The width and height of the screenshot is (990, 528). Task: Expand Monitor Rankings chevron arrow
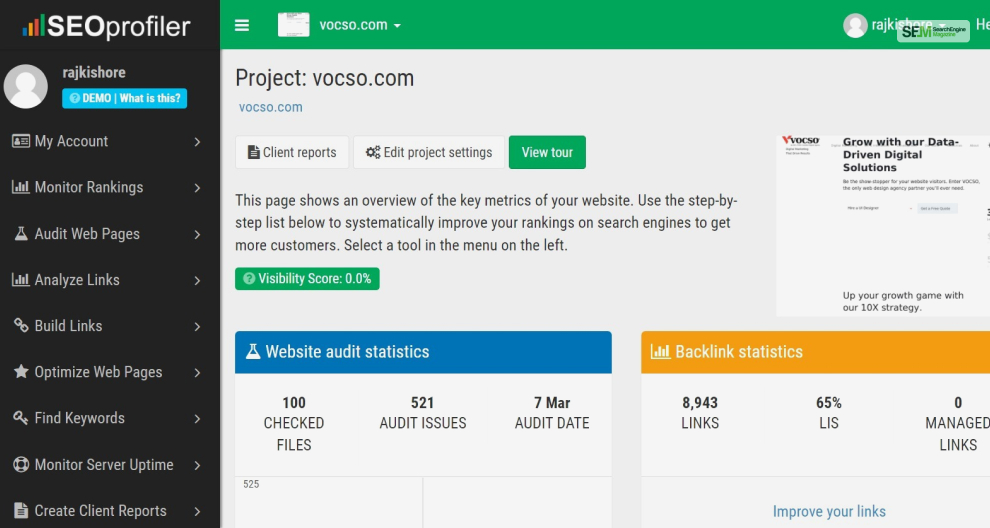(x=197, y=188)
